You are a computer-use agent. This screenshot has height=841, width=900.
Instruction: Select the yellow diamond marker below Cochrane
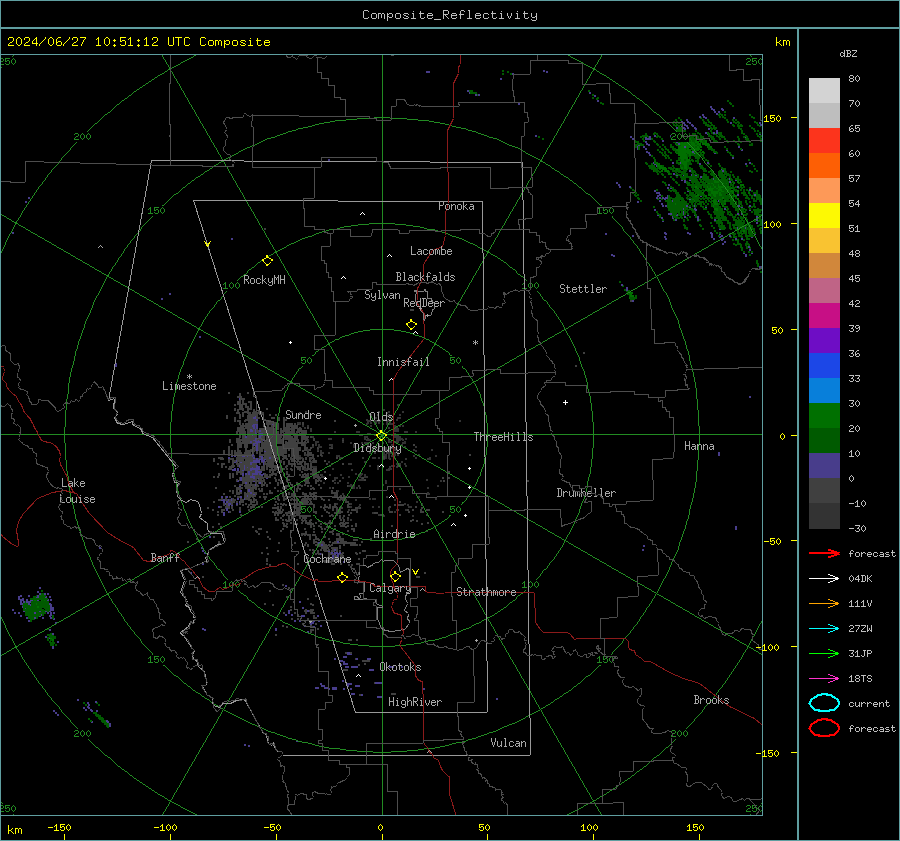pyautogui.click(x=343, y=577)
